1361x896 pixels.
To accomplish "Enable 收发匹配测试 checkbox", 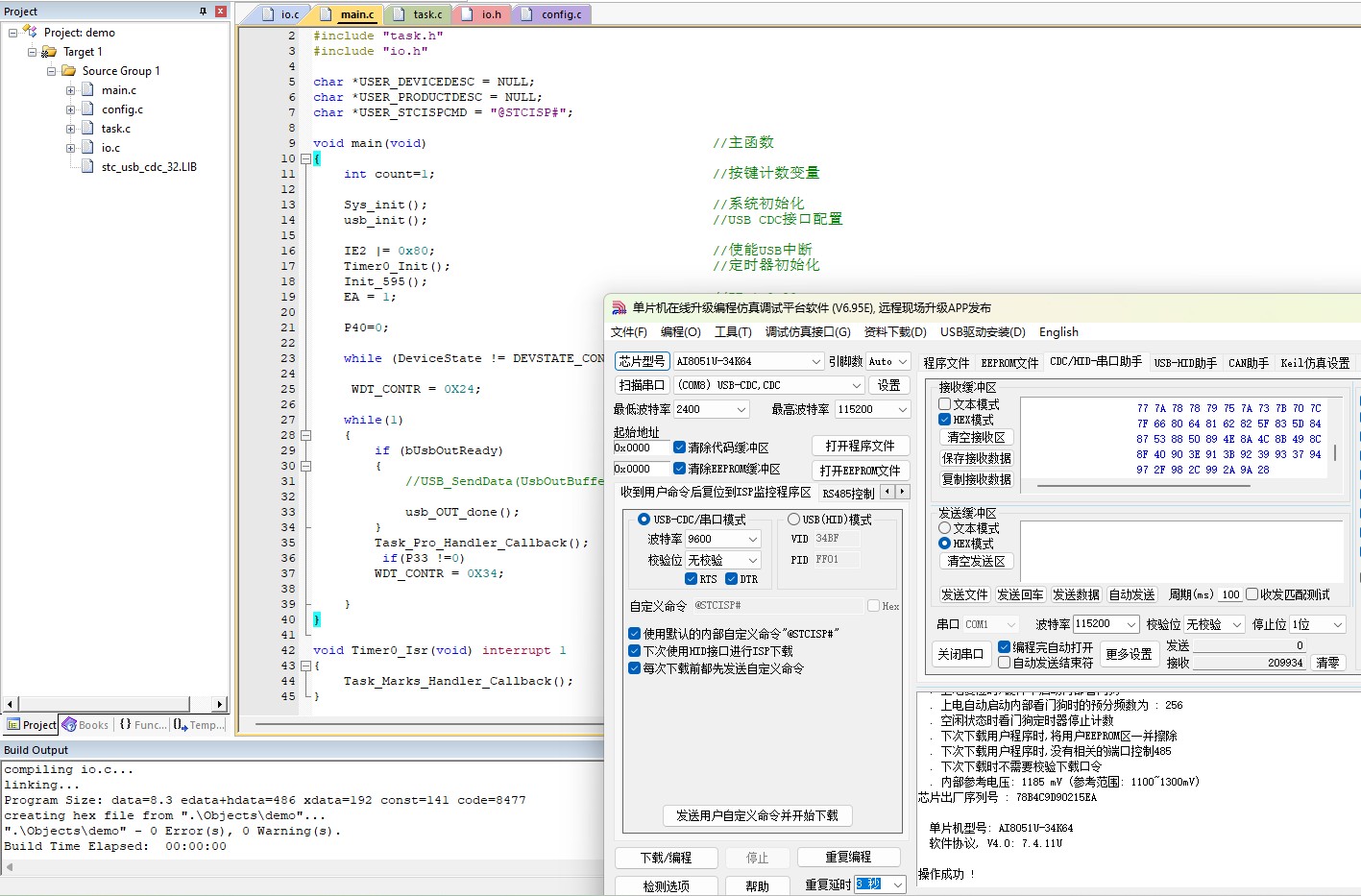I will tap(1252, 594).
